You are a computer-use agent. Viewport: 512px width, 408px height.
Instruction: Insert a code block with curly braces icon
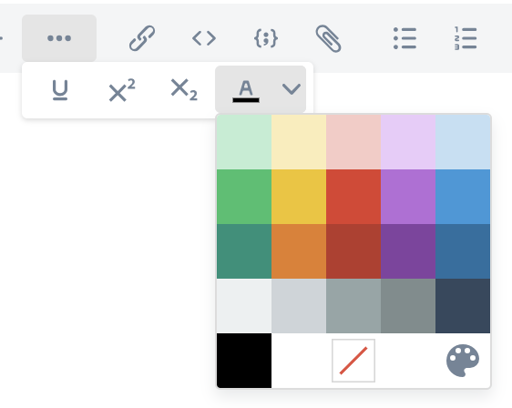click(x=266, y=38)
